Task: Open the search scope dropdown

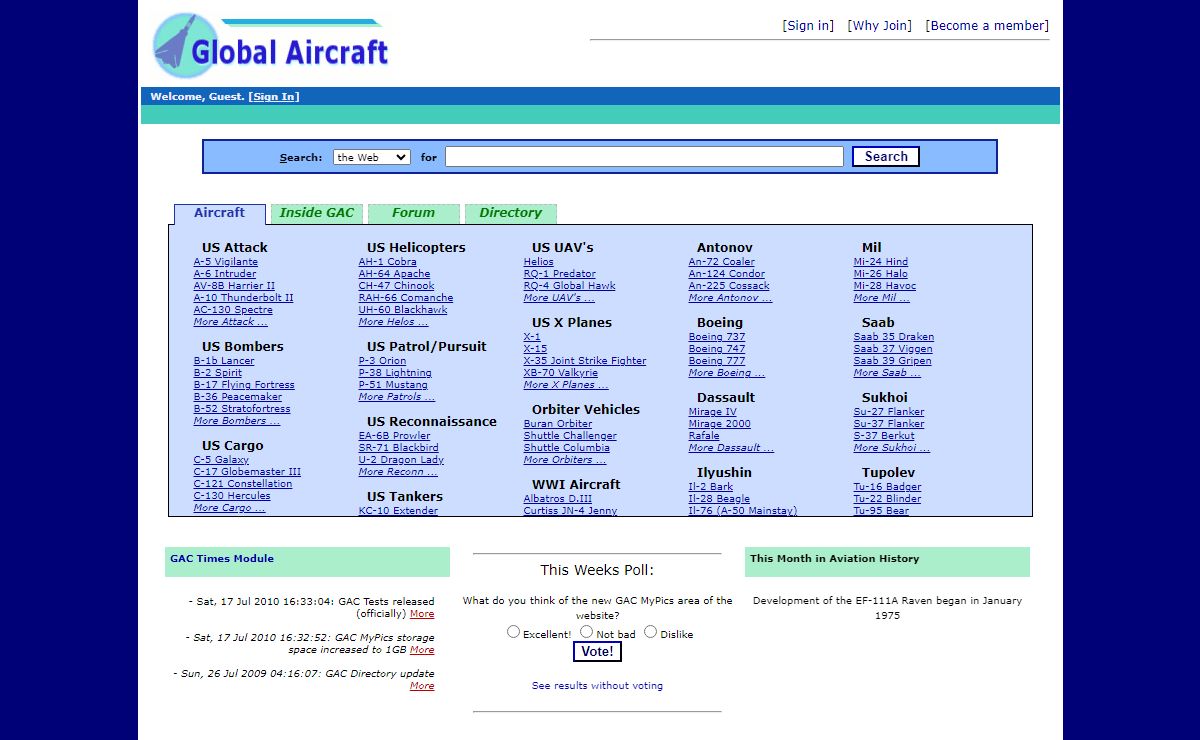Action: (x=372, y=157)
